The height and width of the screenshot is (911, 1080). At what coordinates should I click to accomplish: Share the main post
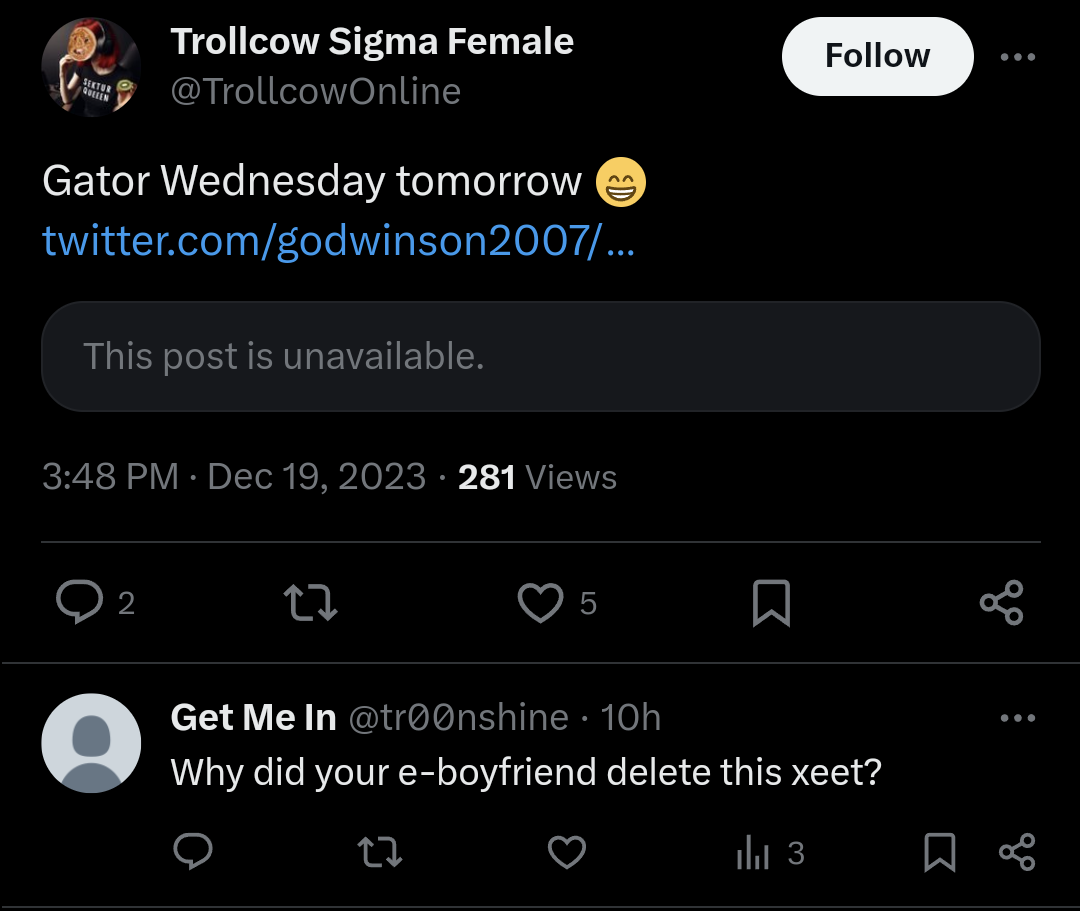click(1001, 603)
